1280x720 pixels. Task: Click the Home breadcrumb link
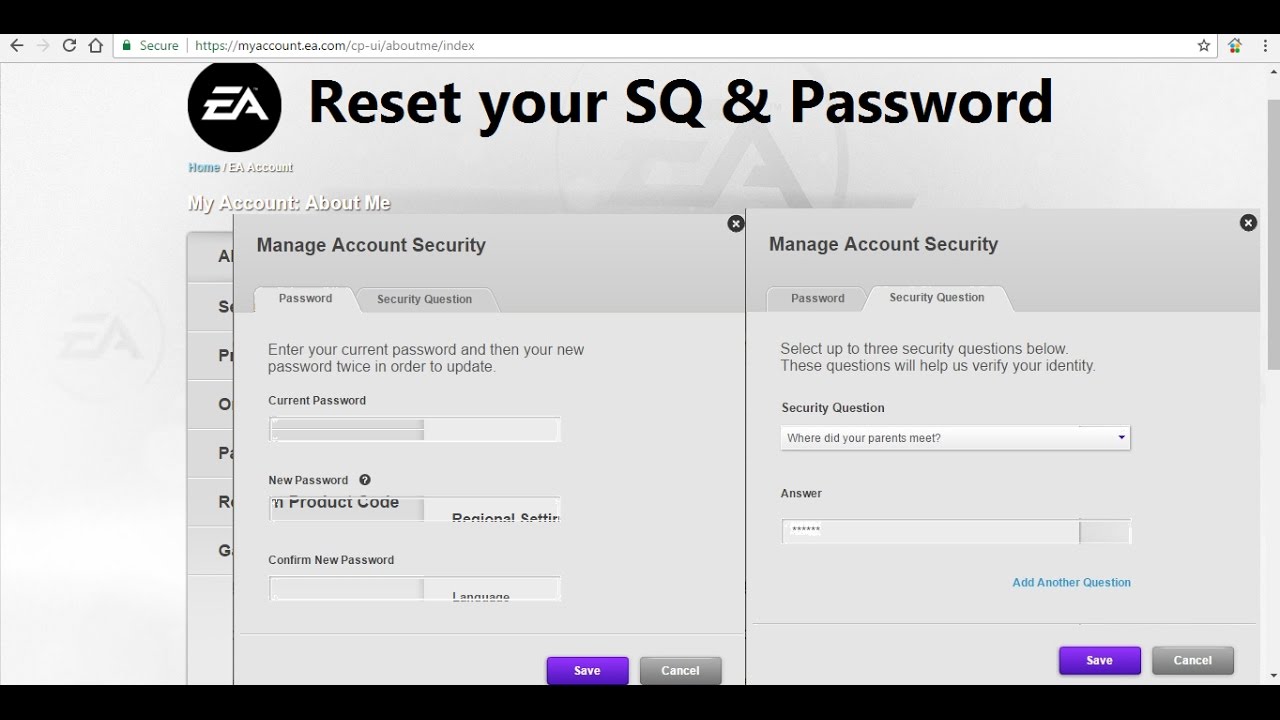coord(204,167)
